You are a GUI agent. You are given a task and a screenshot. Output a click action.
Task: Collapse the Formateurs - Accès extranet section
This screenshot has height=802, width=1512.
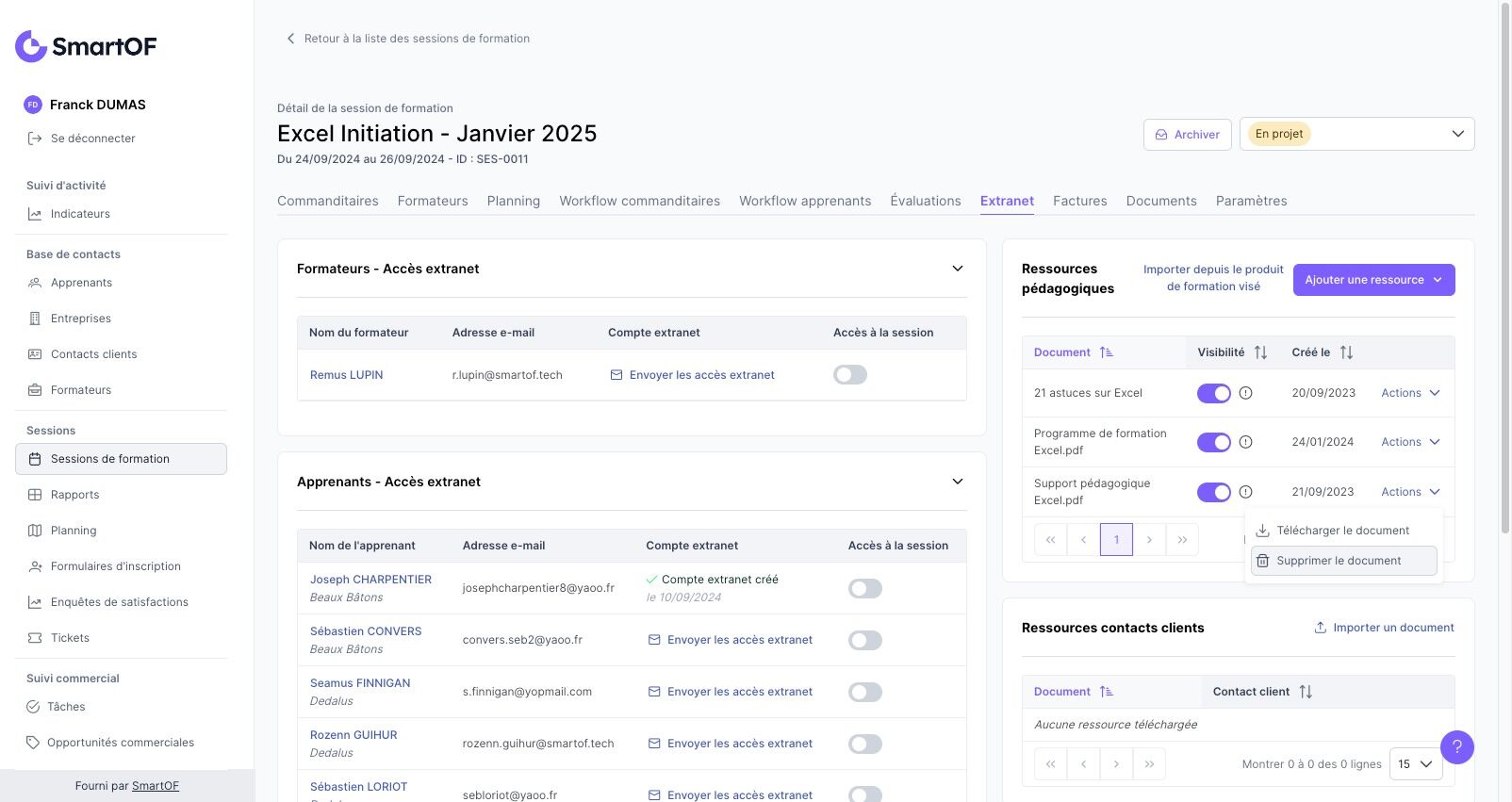tap(958, 269)
